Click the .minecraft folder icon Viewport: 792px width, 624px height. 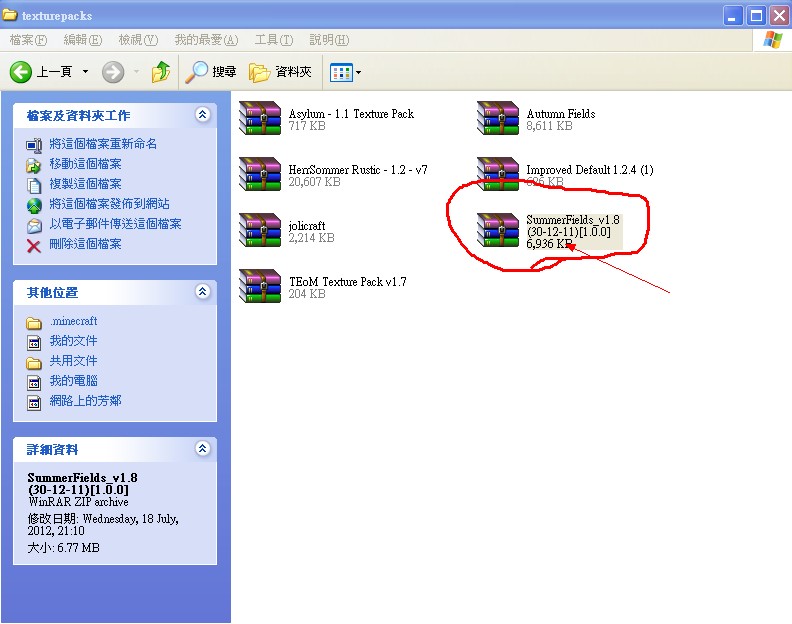[34, 323]
